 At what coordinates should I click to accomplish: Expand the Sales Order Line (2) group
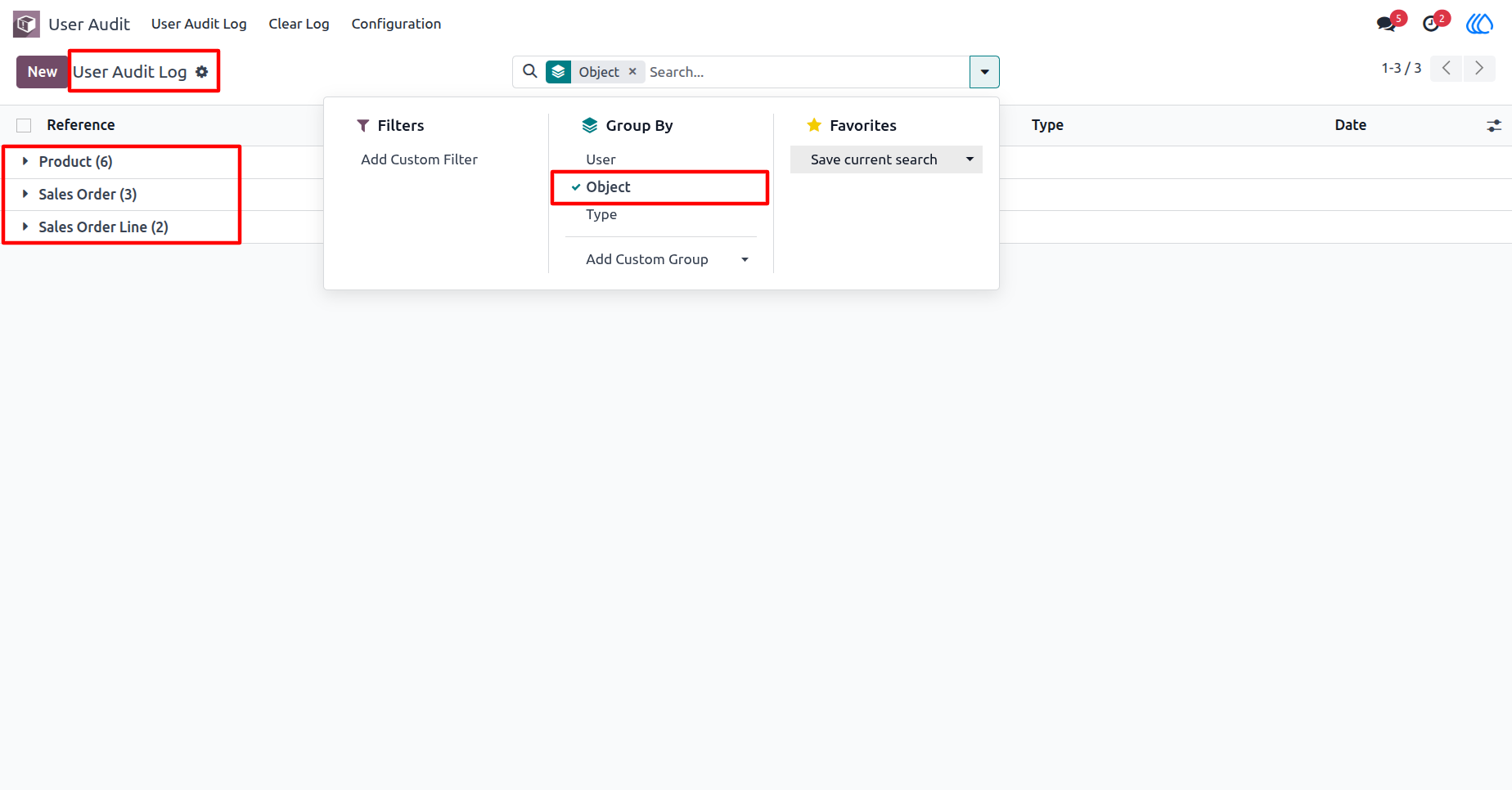pyautogui.click(x=103, y=227)
